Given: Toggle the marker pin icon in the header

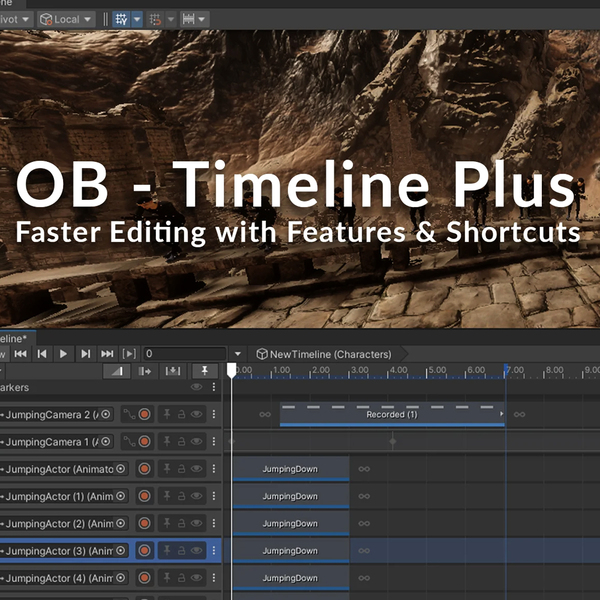Looking at the screenshot, I should (205, 371).
